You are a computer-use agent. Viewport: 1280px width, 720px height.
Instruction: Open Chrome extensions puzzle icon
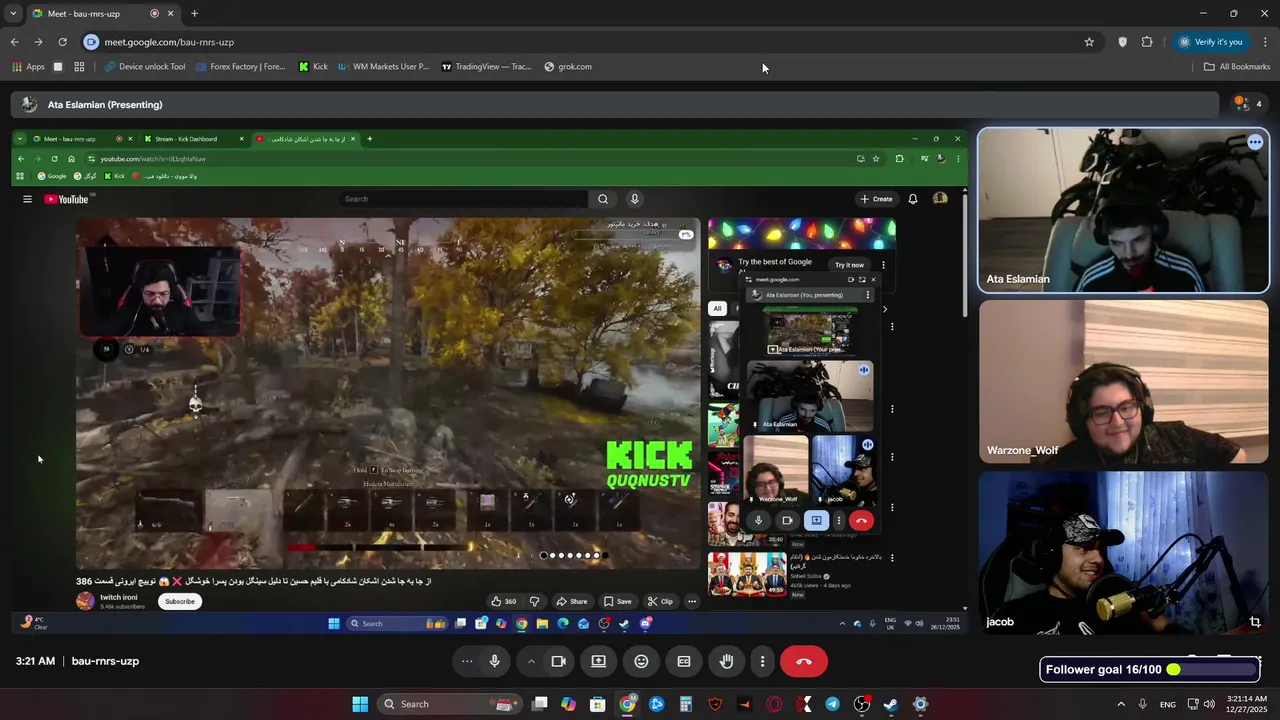click(1147, 42)
